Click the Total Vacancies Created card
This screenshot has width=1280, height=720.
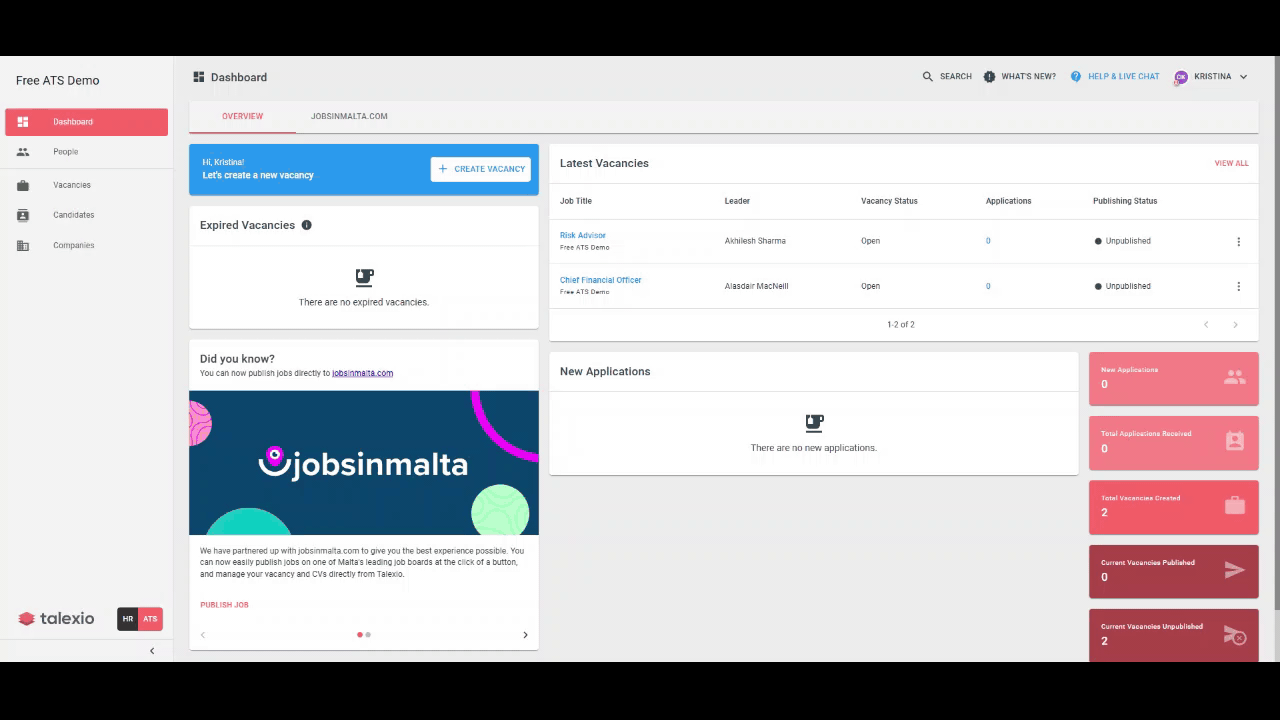click(1174, 506)
